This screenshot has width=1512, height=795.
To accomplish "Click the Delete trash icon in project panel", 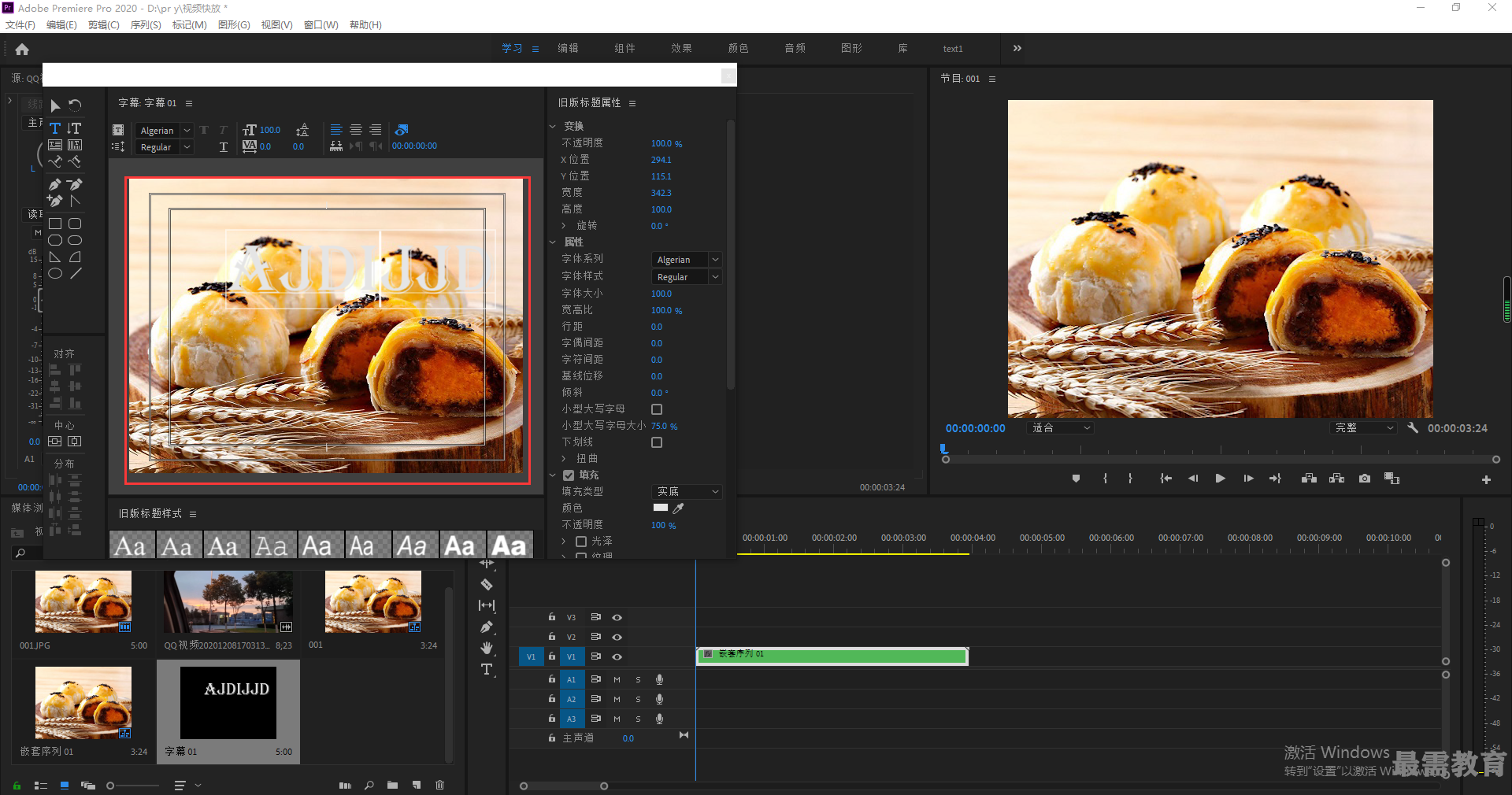I will tap(440, 785).
